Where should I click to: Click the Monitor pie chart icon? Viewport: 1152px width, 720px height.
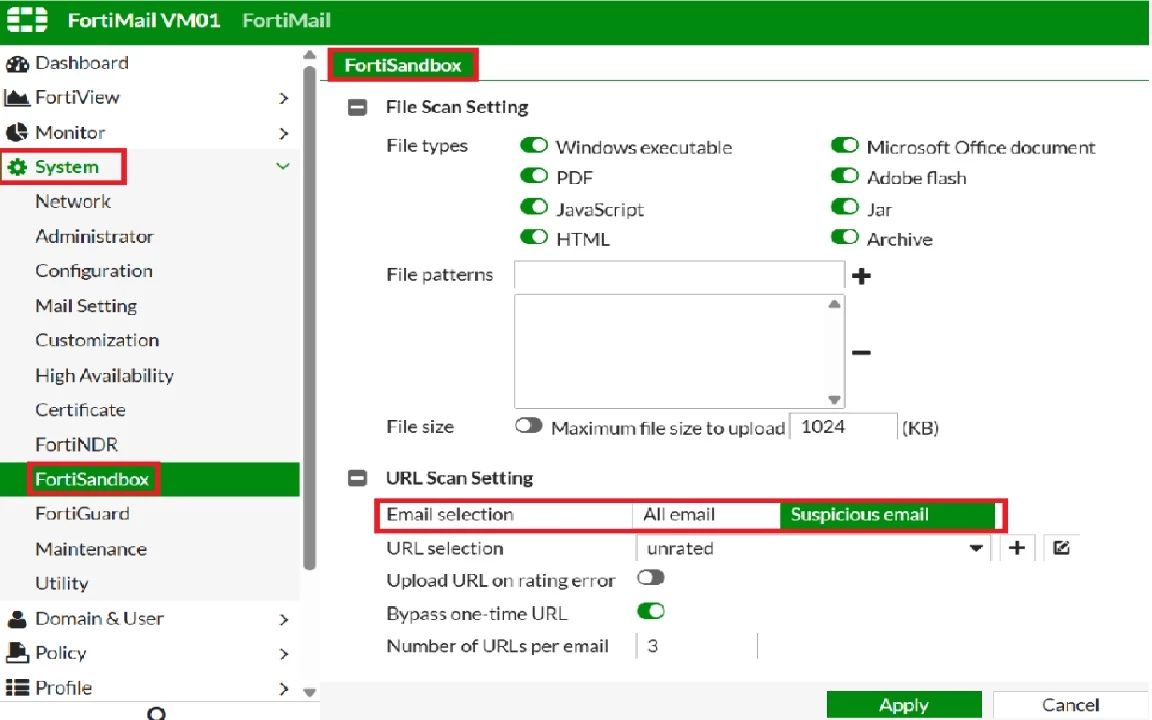[x=17, y=132]
